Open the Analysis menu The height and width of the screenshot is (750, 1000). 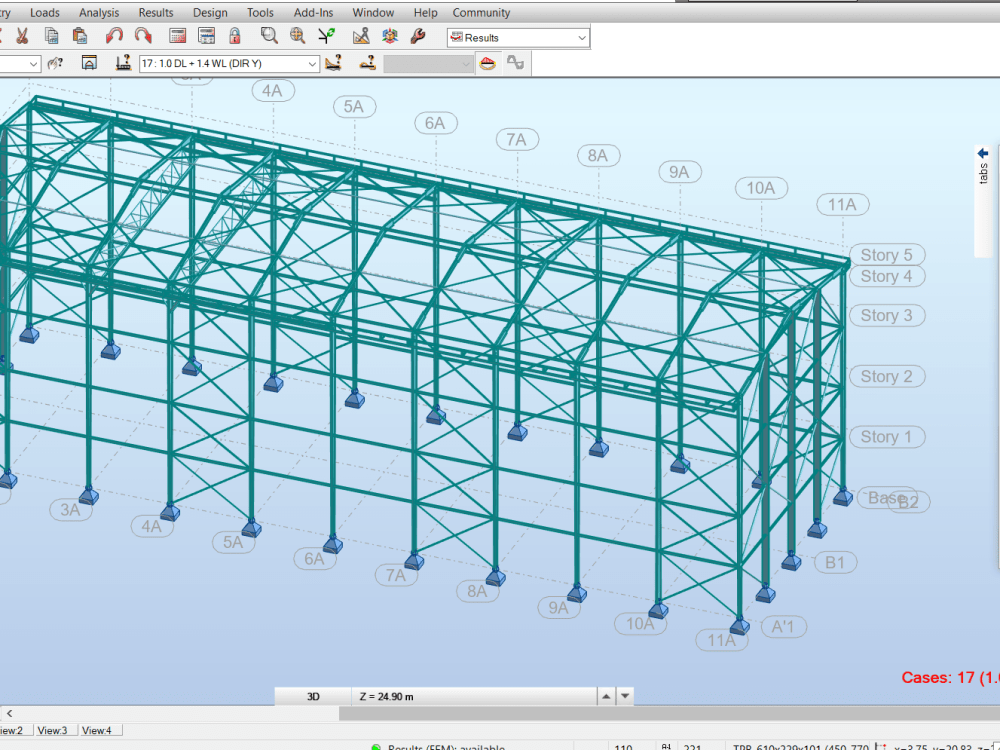[x=99, y=13]
